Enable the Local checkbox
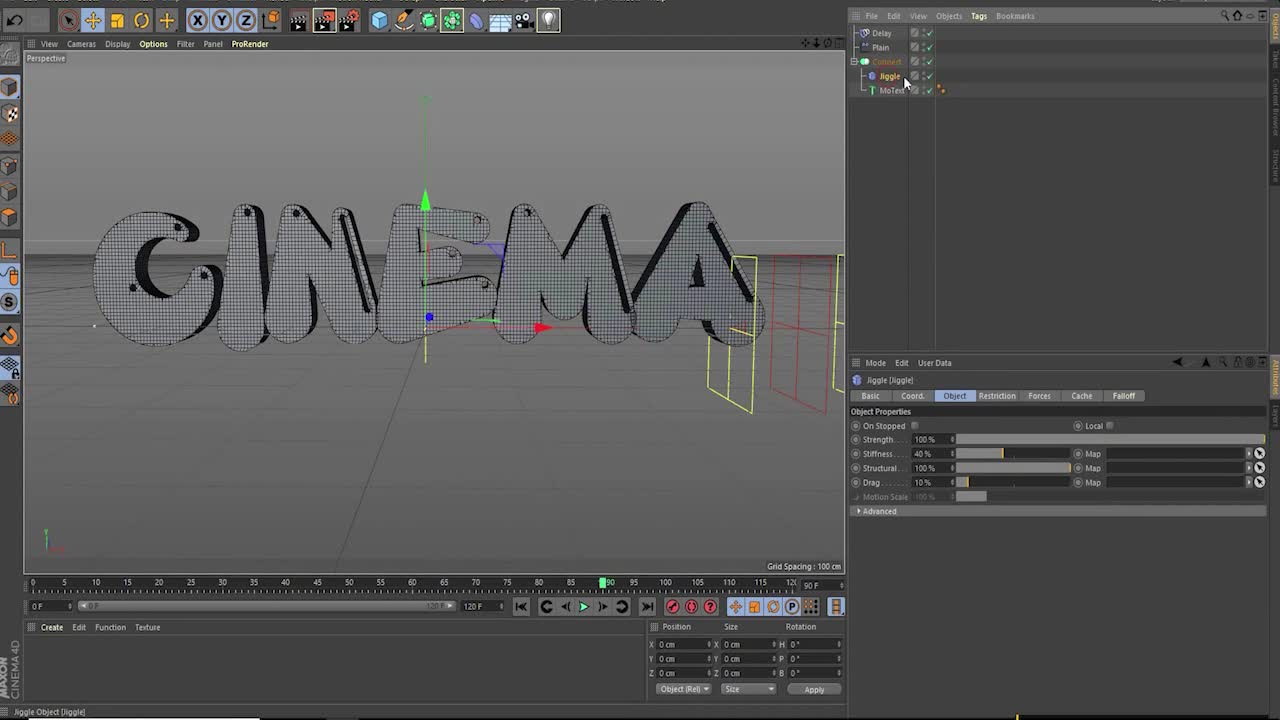The height and width of the screenshot is (720, 1280). pyautogui.click(x=1110, y=426)
